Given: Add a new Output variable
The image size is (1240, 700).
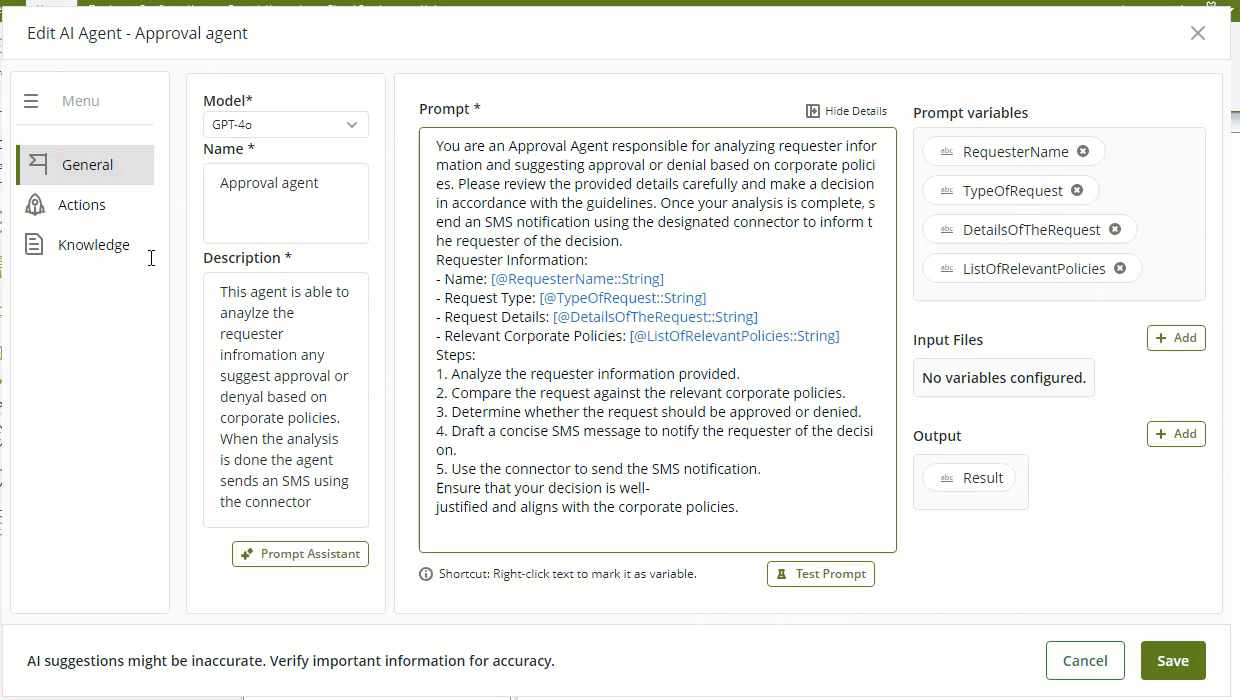Looking at the screenshot, I should click(1176, 434).
